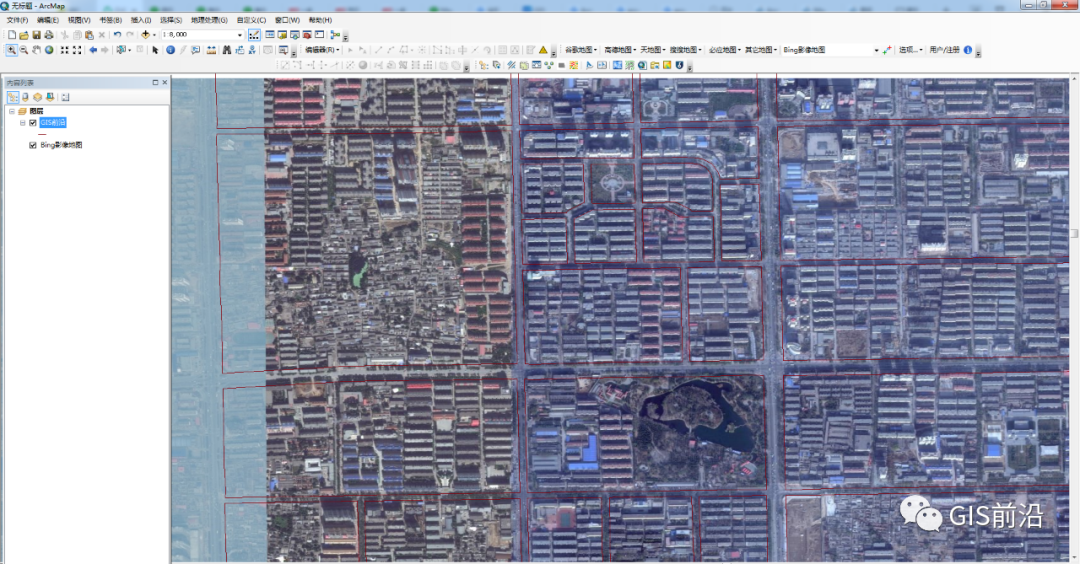Switch to List By Visibility
This screenshot has width=1080, height=564.
pyautogui.click(x=38, y=97)
